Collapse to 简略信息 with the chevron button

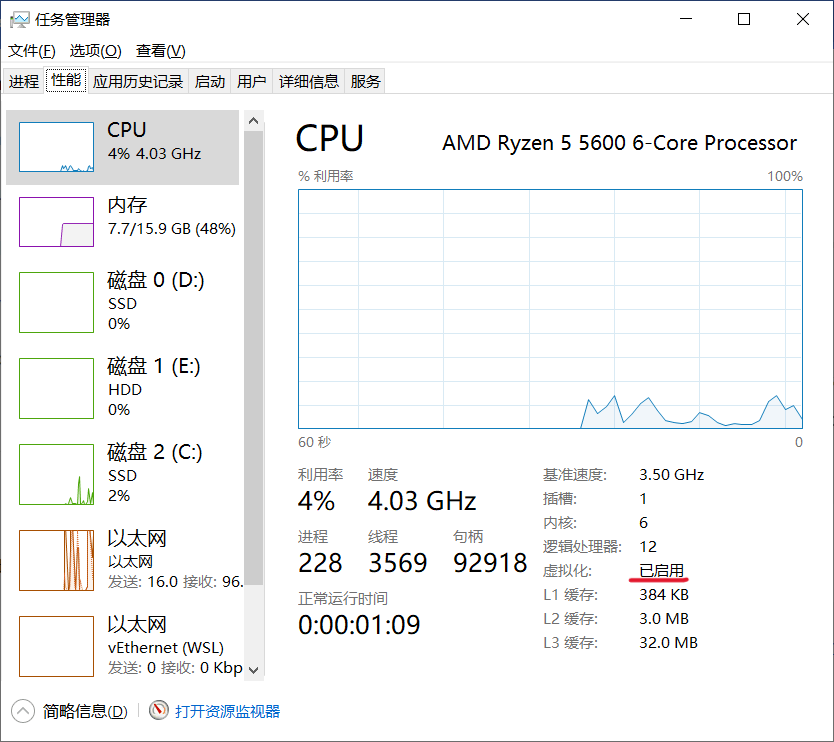pyautogui.click(x=23, y=711)
